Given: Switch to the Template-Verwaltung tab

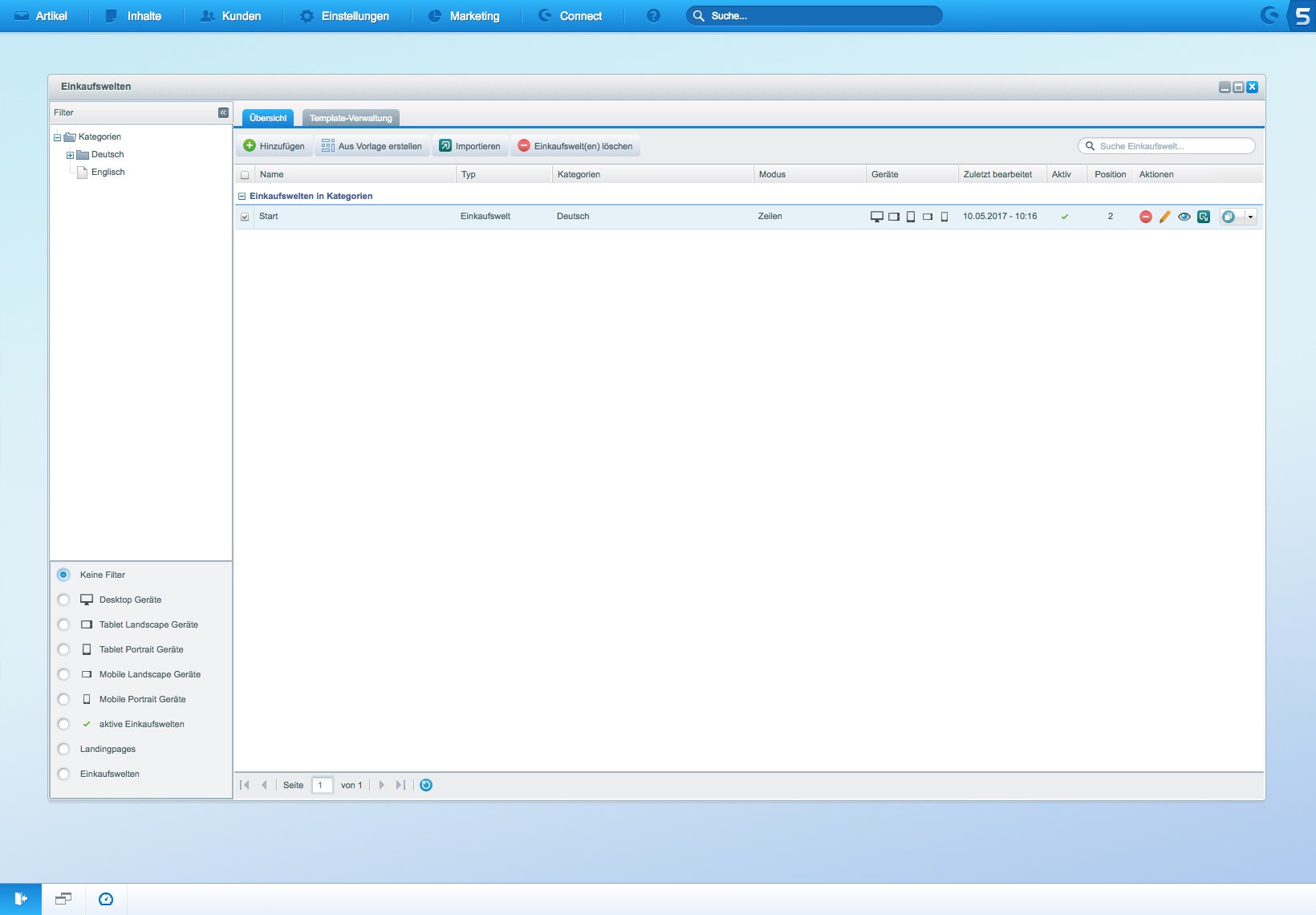Looking at the screenshot, I should 351,118.
